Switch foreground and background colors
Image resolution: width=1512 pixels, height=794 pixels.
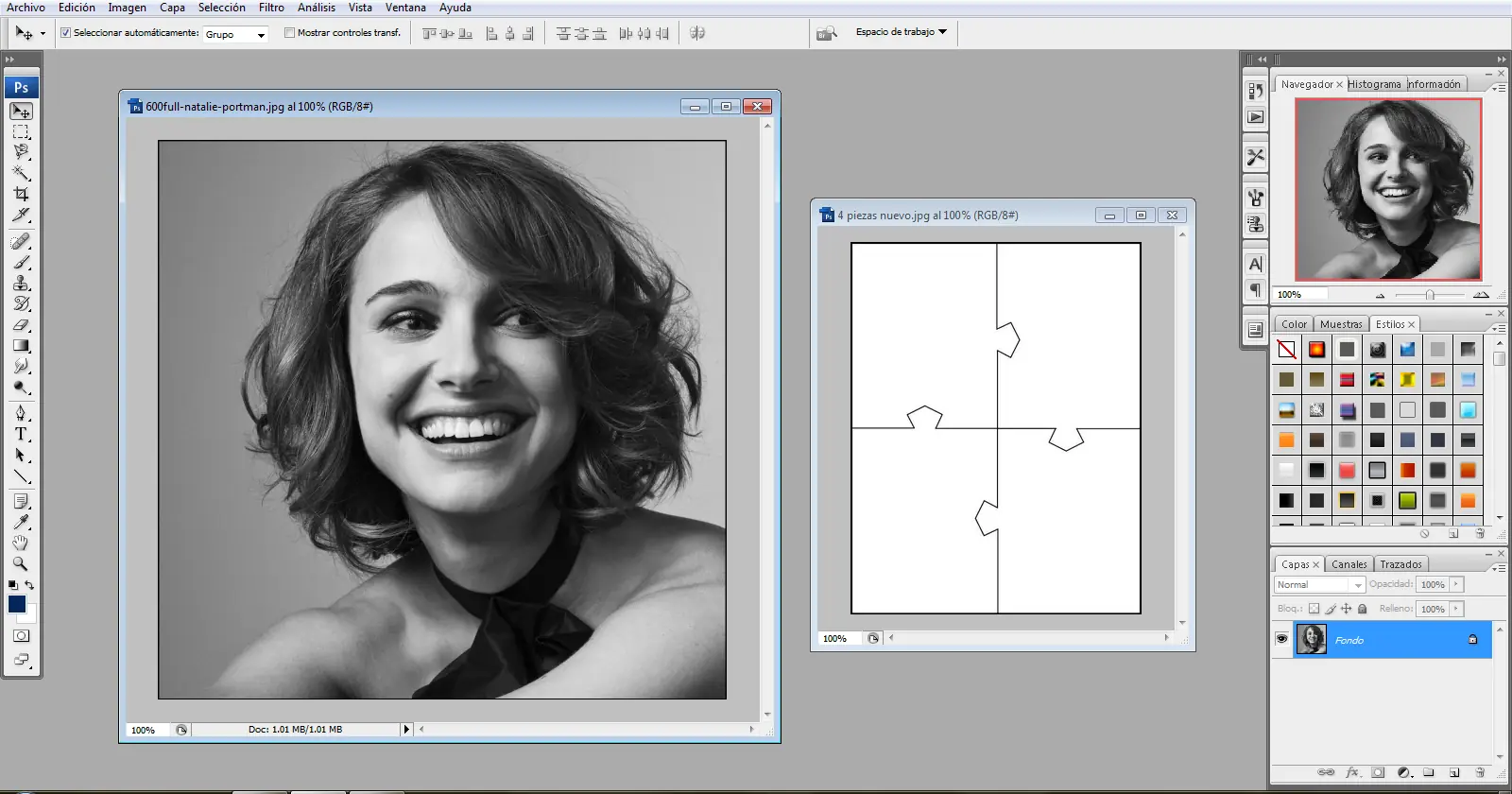[29, 585]
